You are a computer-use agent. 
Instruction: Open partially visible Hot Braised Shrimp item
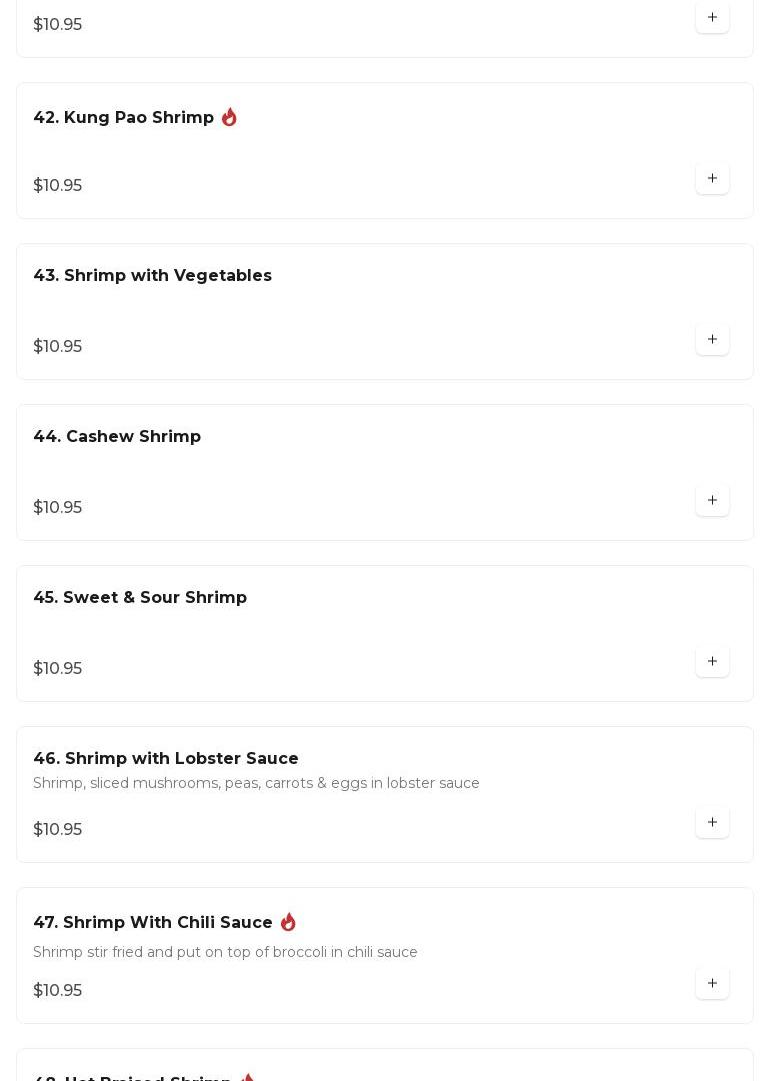click(132, 1076)
